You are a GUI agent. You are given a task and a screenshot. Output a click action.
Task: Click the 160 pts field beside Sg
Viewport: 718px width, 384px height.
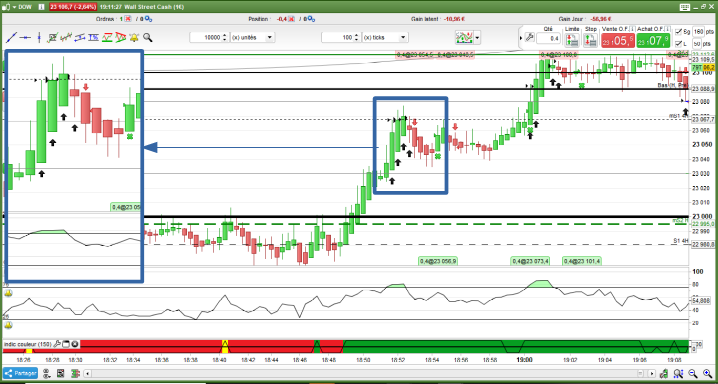(698, 32)
